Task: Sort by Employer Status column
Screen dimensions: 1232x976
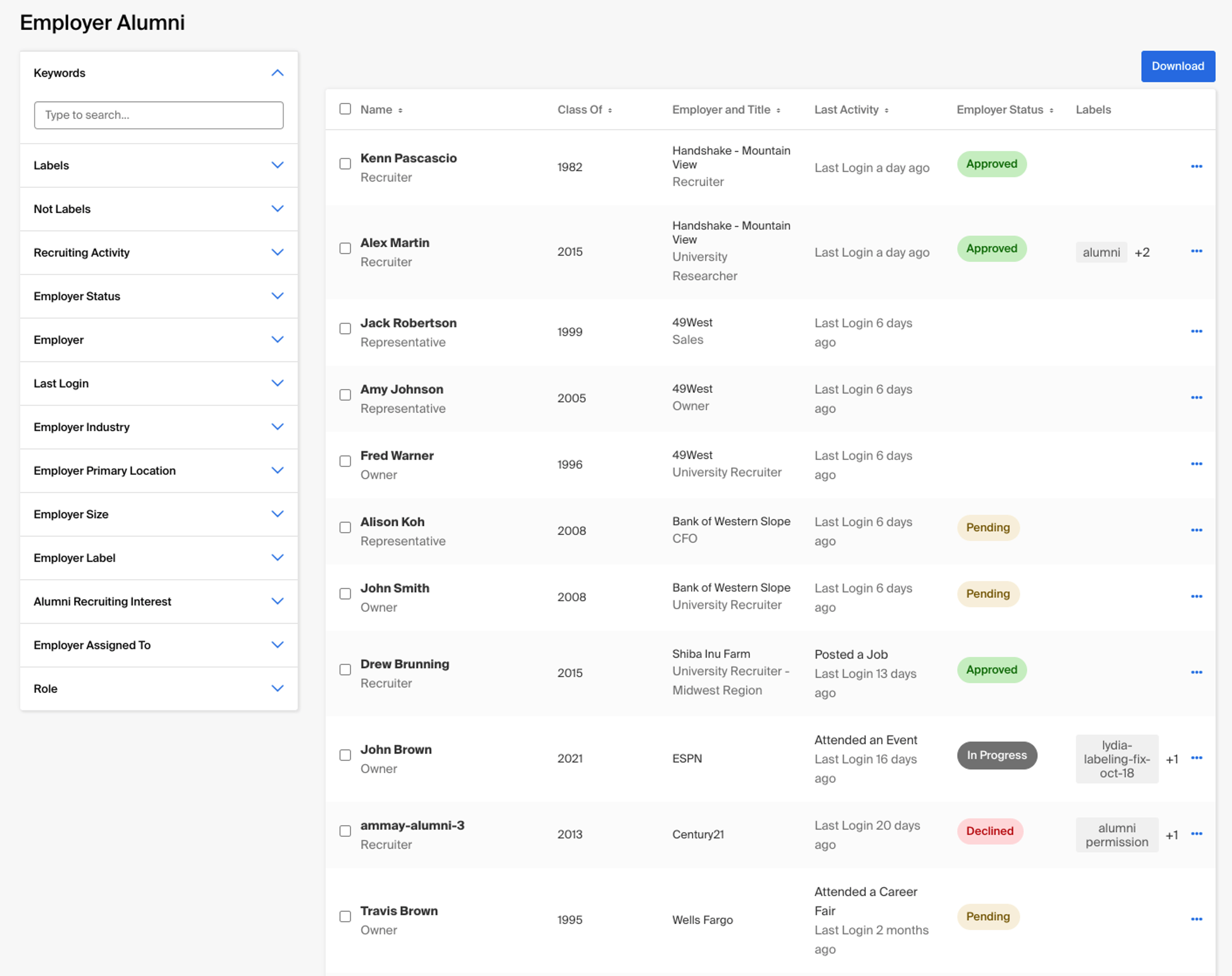Action: [1051, 110]
